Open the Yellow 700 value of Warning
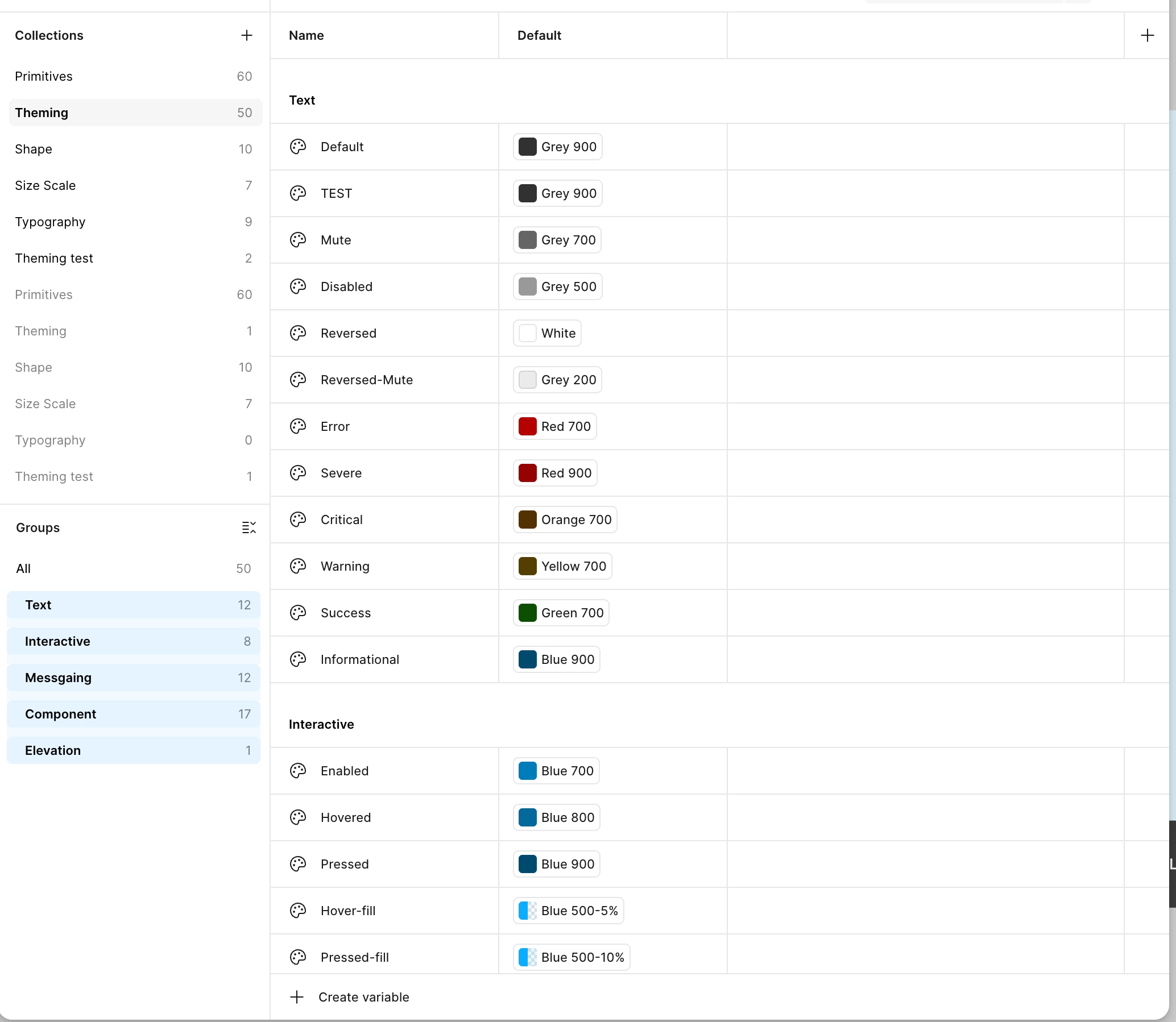Viewport: 1176px width, 1022px height. pos(562,566)
